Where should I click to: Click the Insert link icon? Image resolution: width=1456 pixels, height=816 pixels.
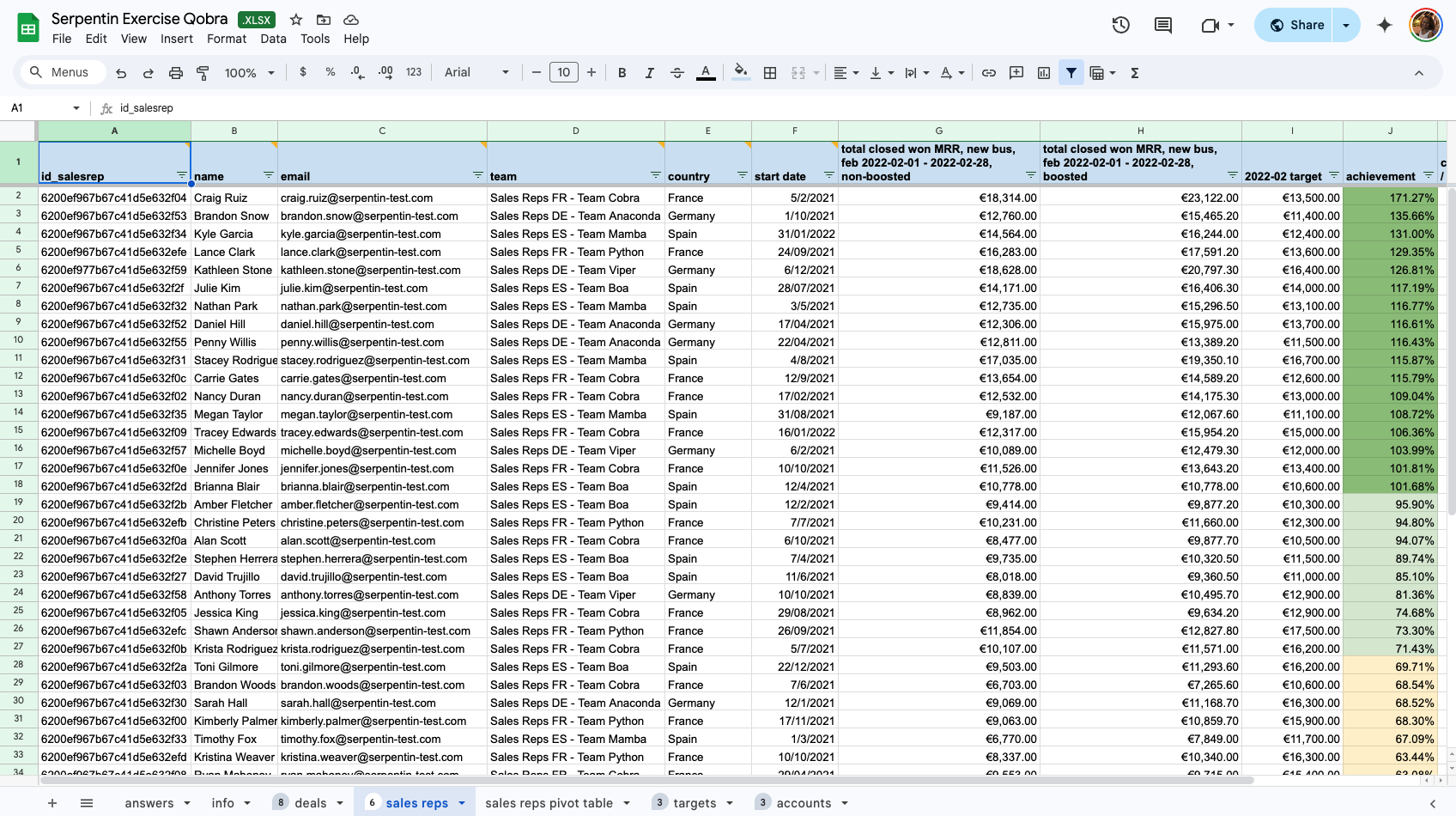pyautogui.click(x=988, y=72)
